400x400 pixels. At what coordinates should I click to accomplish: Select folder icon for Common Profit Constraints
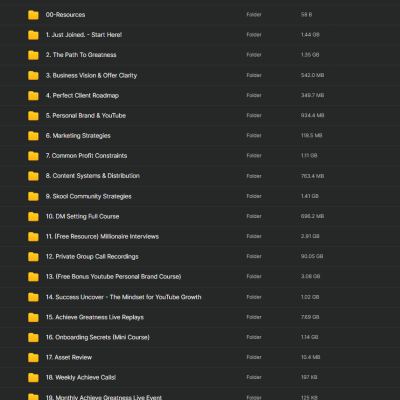coord(33,156)
